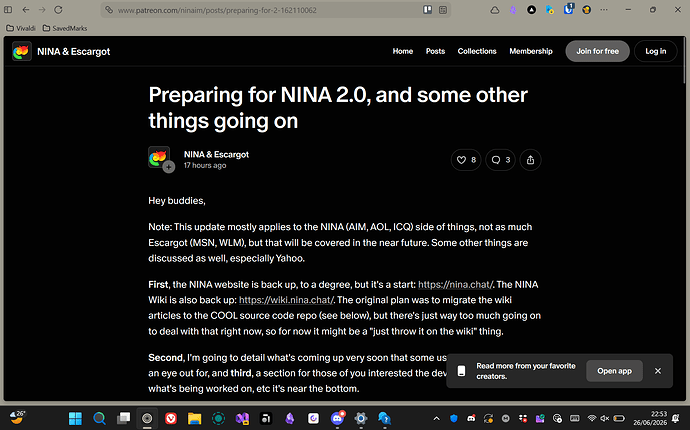Viewport: 690px width, 430px height.
Task: Open the Bitwarden extension with badge
Action: (x=569, y=9)
